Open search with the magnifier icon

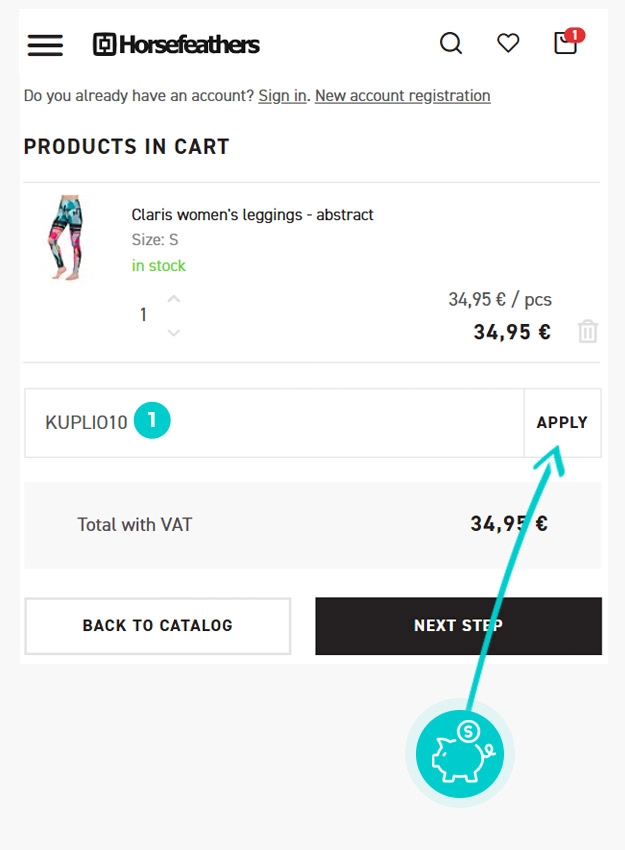click(451, 43)
